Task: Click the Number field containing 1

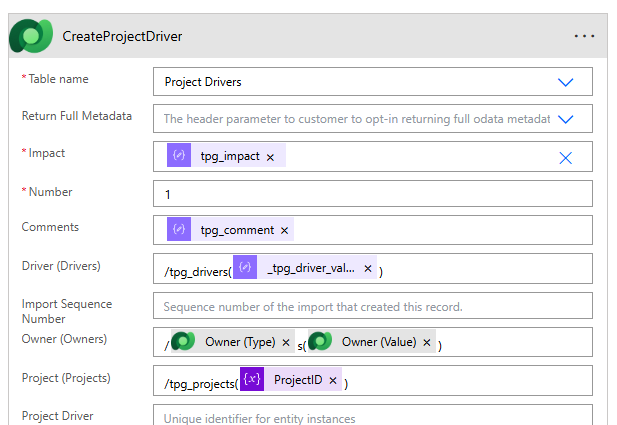Action: click(x=373, y=194)
